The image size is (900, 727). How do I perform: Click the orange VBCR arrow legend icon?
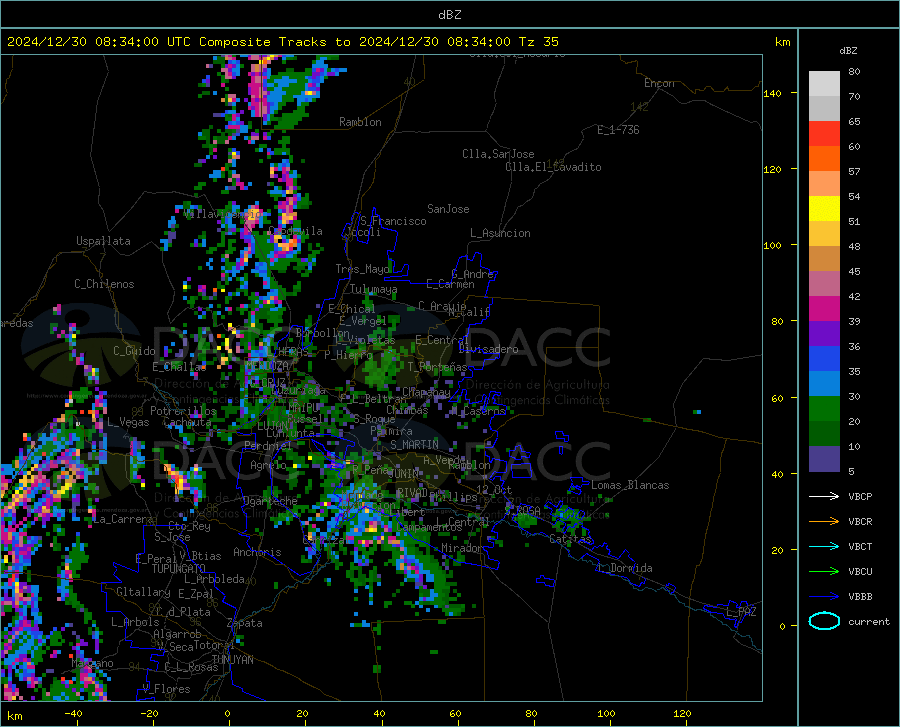pos(824,522)
